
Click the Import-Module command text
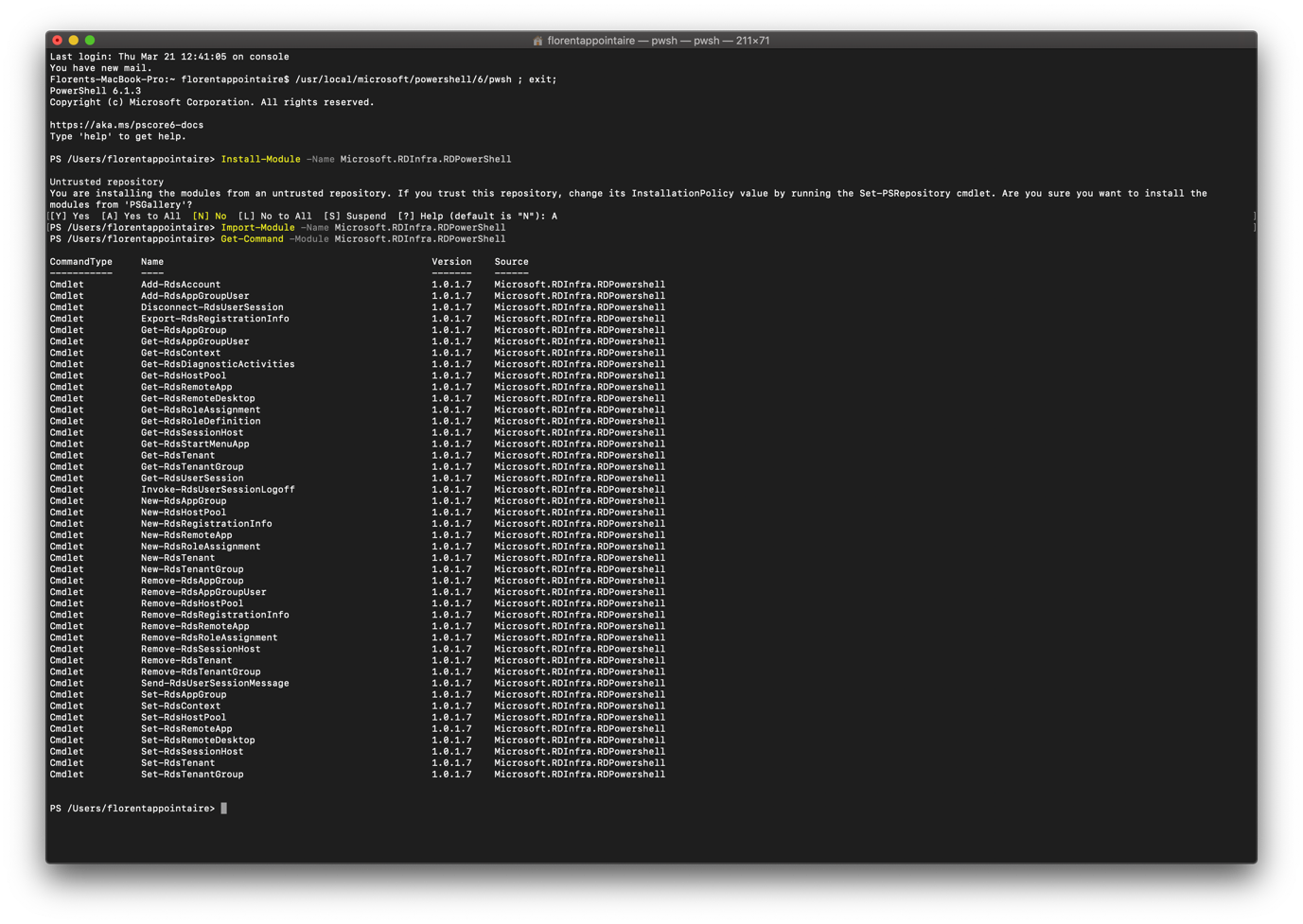257,227
